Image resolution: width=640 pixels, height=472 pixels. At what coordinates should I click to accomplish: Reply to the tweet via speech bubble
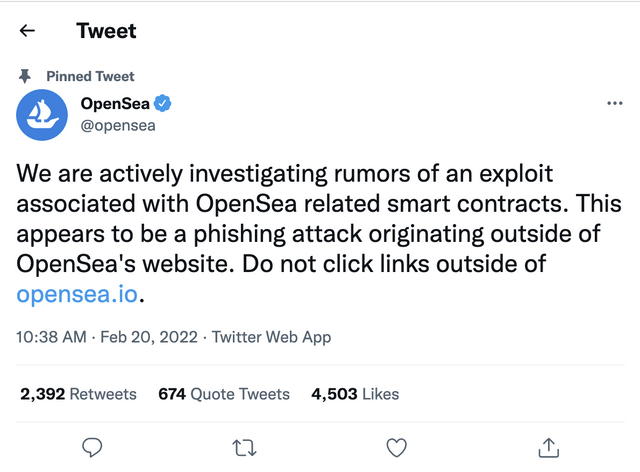(x=92, y=445)
